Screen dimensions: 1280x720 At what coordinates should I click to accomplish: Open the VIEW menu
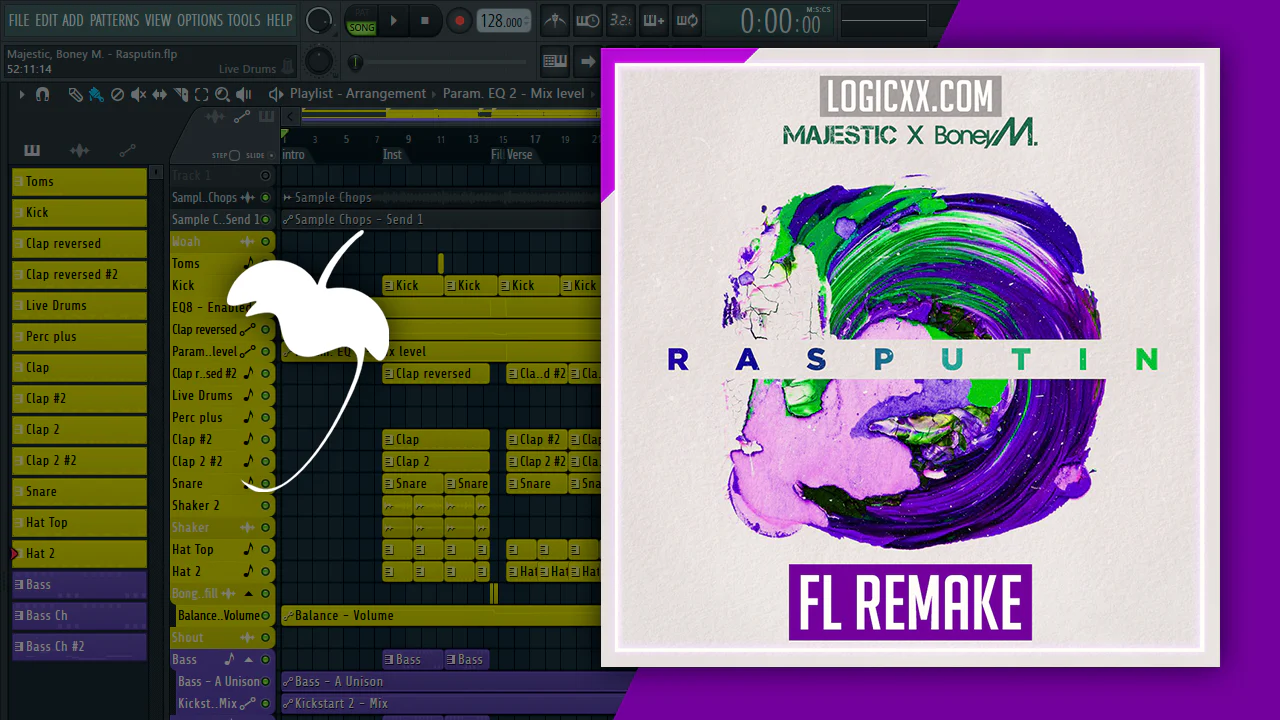click(x=158, y=20)
